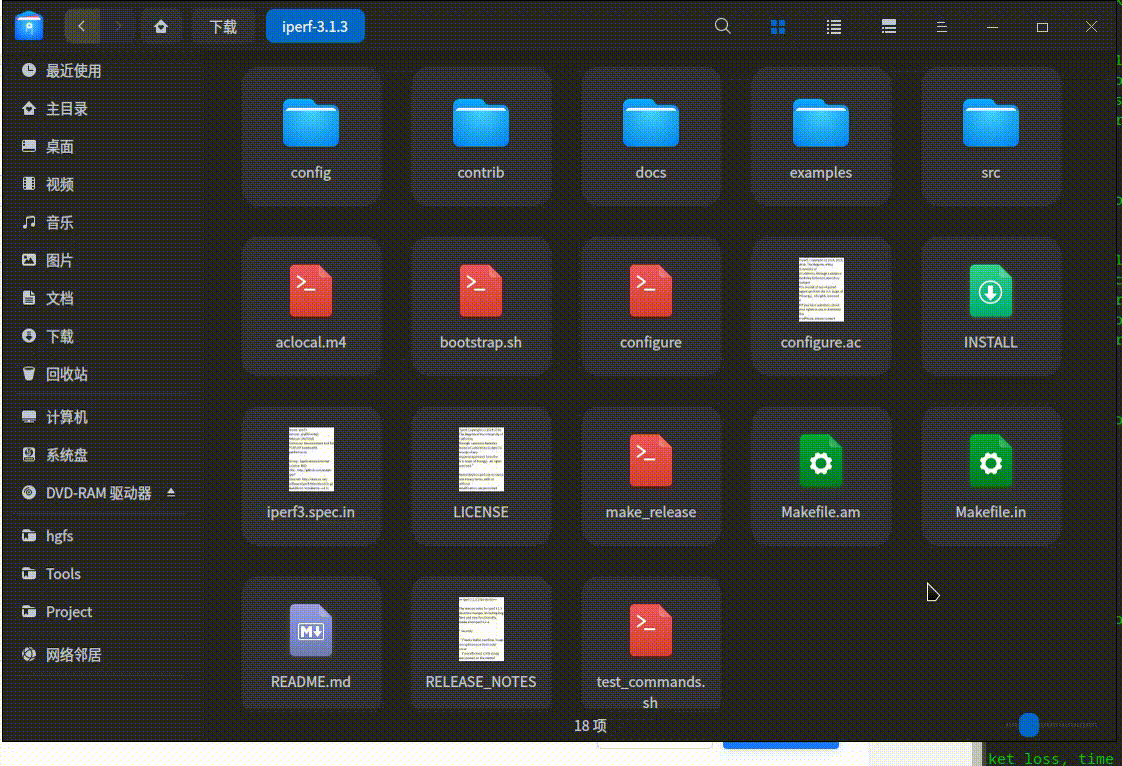This screenshot has width=1122, height=766.
Task: Click the 18 项 status text
Action: coord(590,725)
